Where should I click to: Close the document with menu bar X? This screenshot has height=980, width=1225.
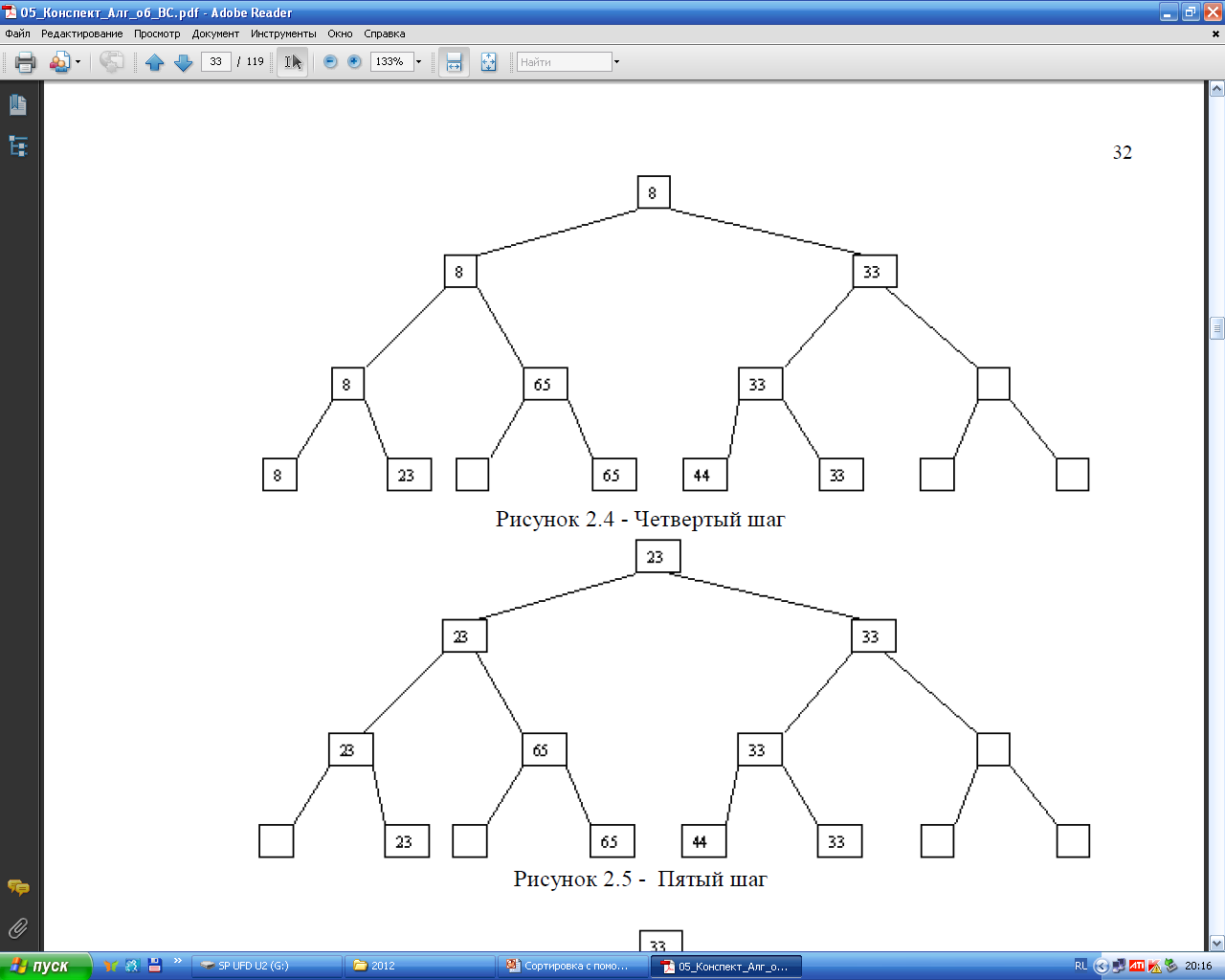tap(1216, 33)
